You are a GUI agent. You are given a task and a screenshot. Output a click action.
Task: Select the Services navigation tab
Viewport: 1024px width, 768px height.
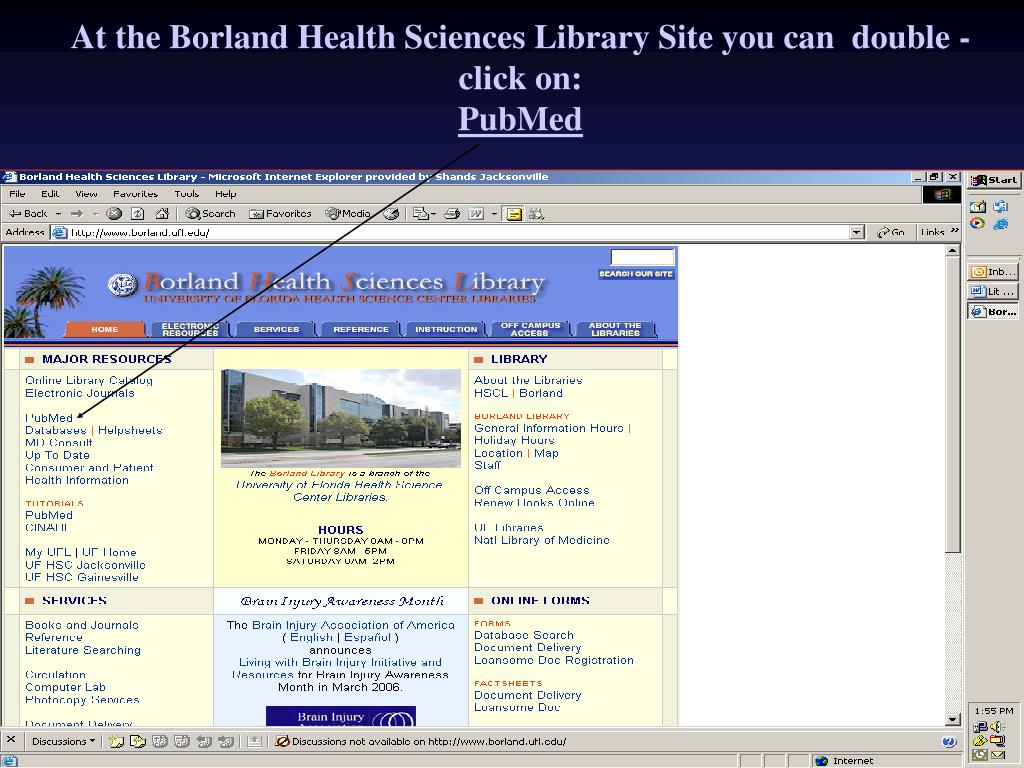[x=276, y=329]
